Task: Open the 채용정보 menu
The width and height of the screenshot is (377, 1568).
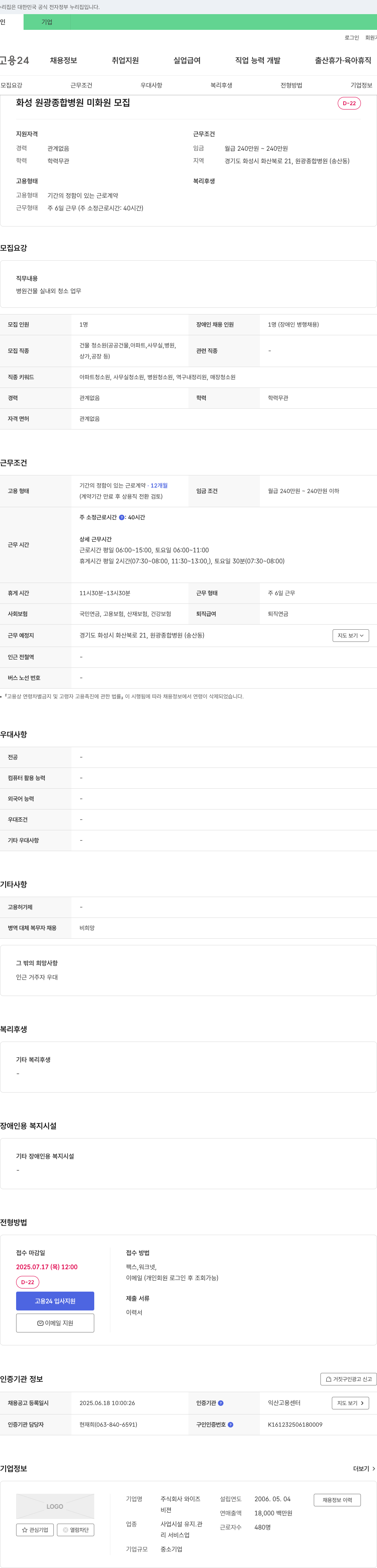Action: [63, 60]
